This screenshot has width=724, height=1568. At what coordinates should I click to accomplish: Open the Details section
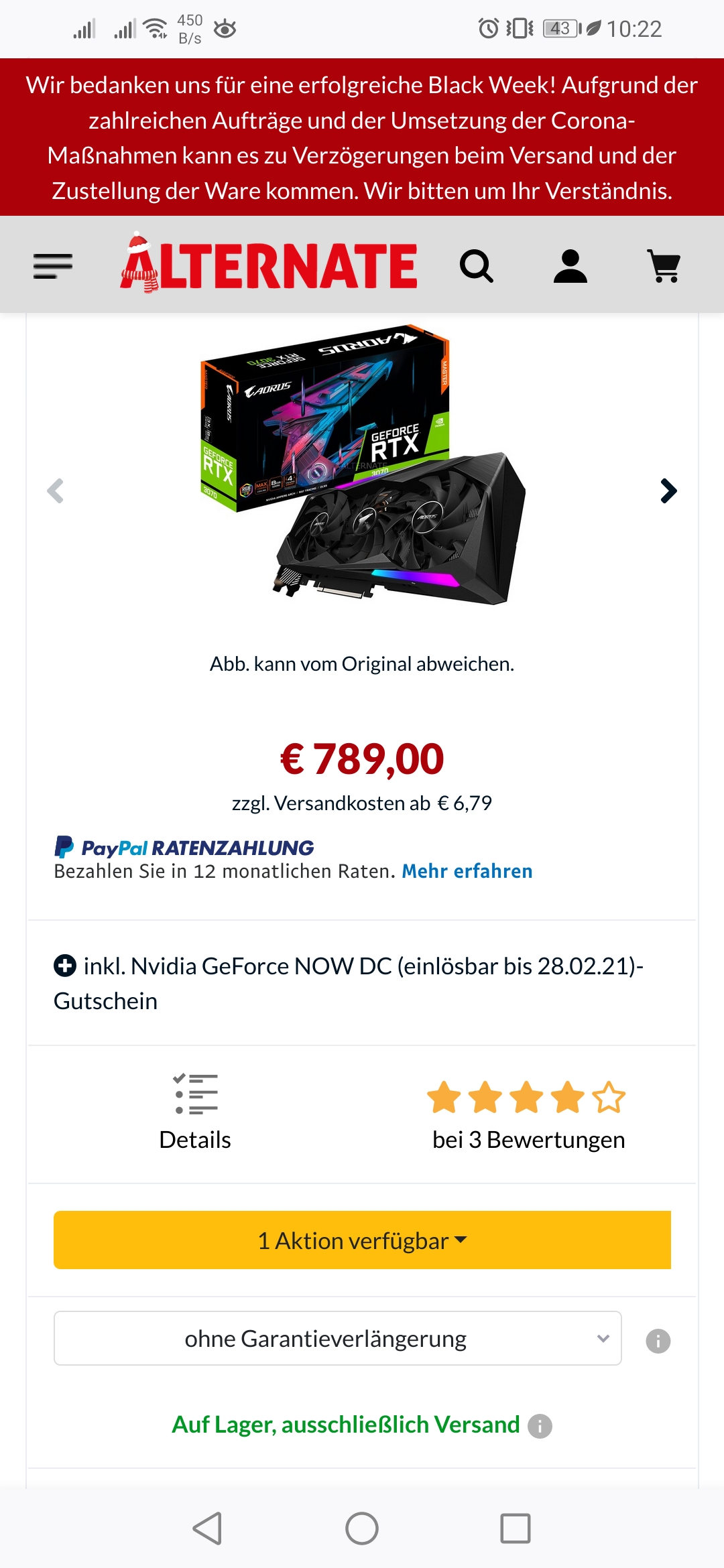(195, 1112)
